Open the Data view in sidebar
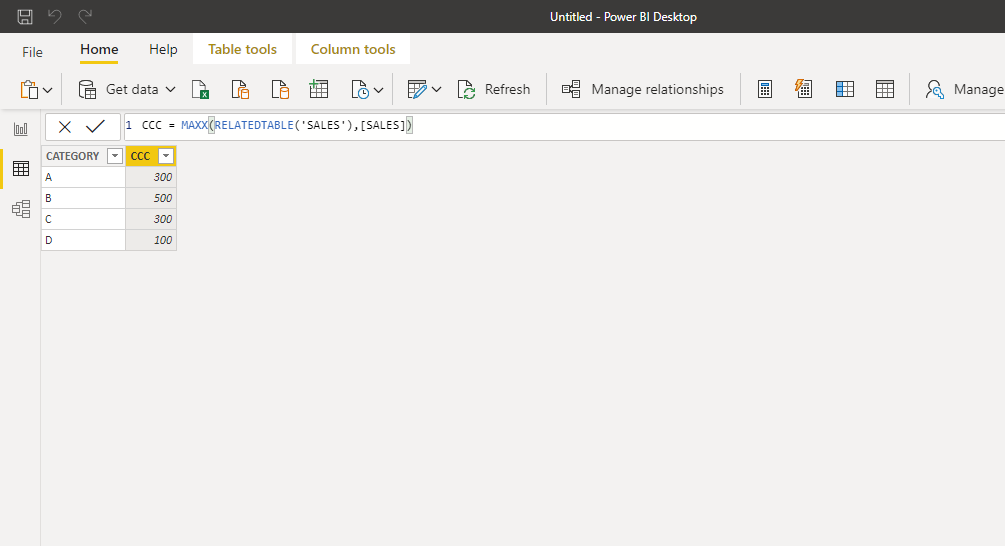The width and height of the screenshot is (1005, 546). (x=21, y=169)
